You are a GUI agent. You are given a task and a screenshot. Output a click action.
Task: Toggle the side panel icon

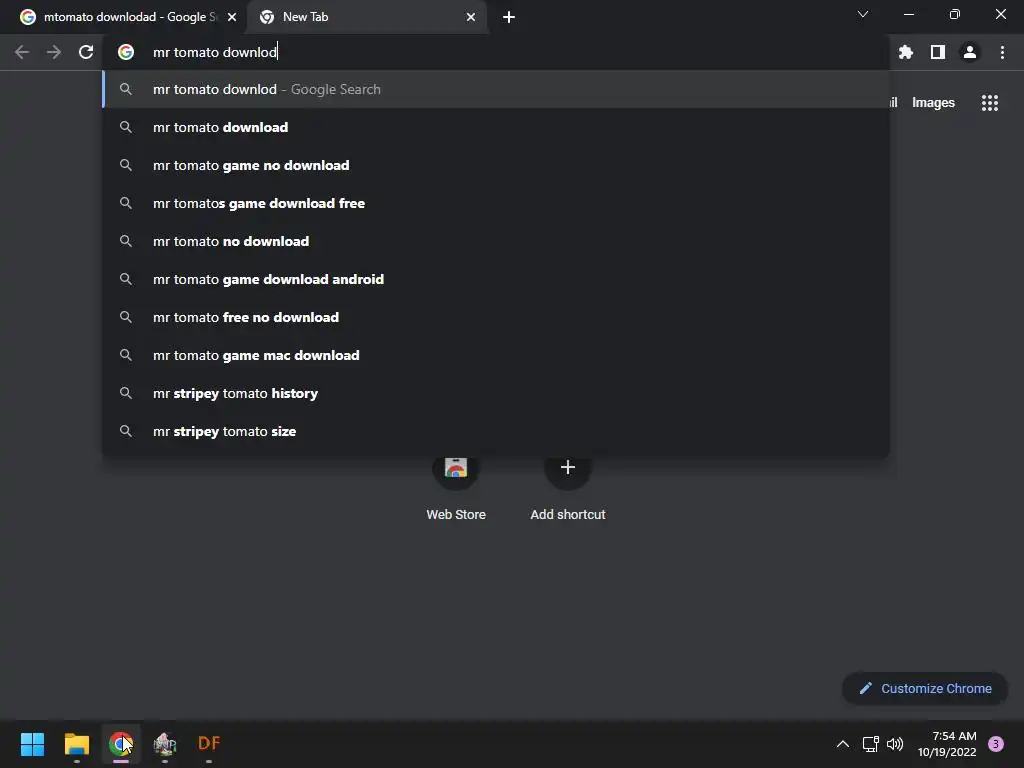pos(938,52)
